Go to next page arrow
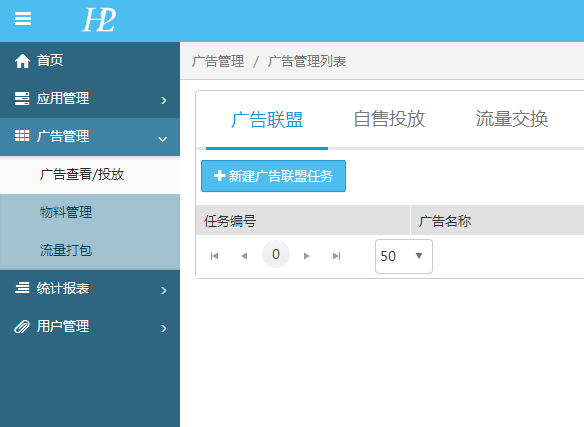This screenshot has height=427, width=584. 307,256
